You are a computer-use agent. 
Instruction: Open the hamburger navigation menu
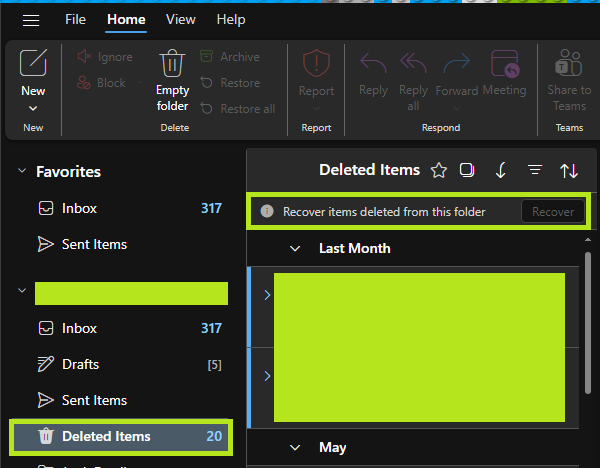click(x=31, y=20)
